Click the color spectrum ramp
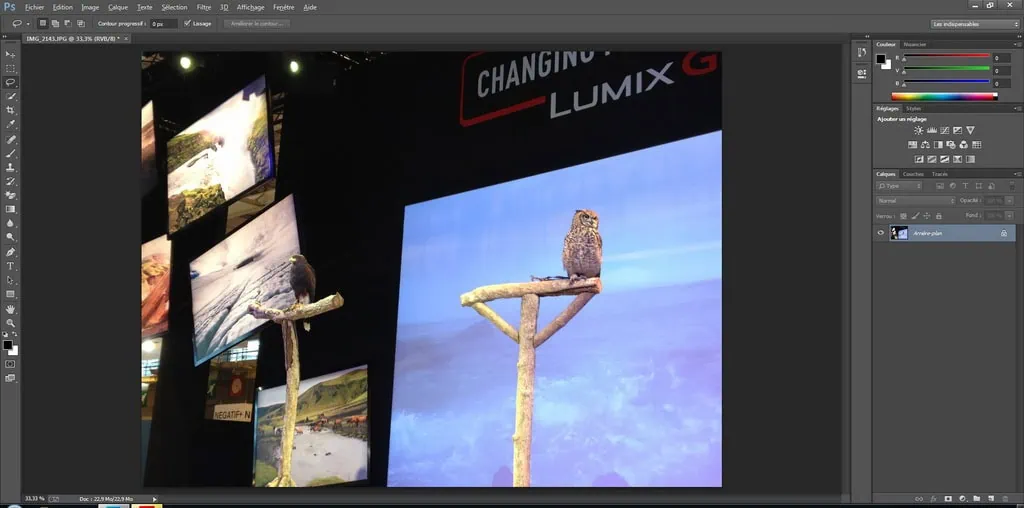 944,96
